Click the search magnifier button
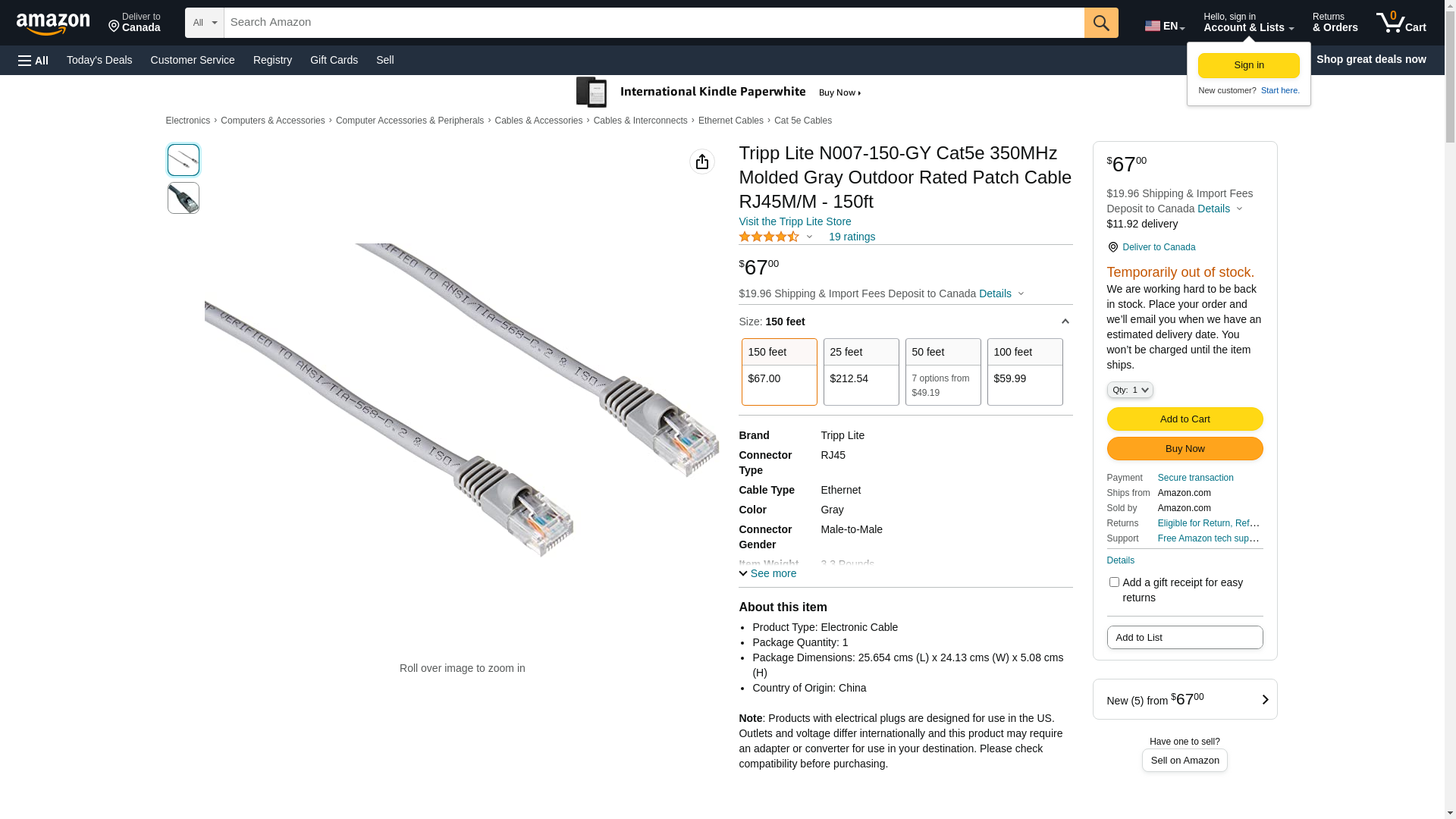This screenshot has height=819, width=1456. click(1101, 23)
